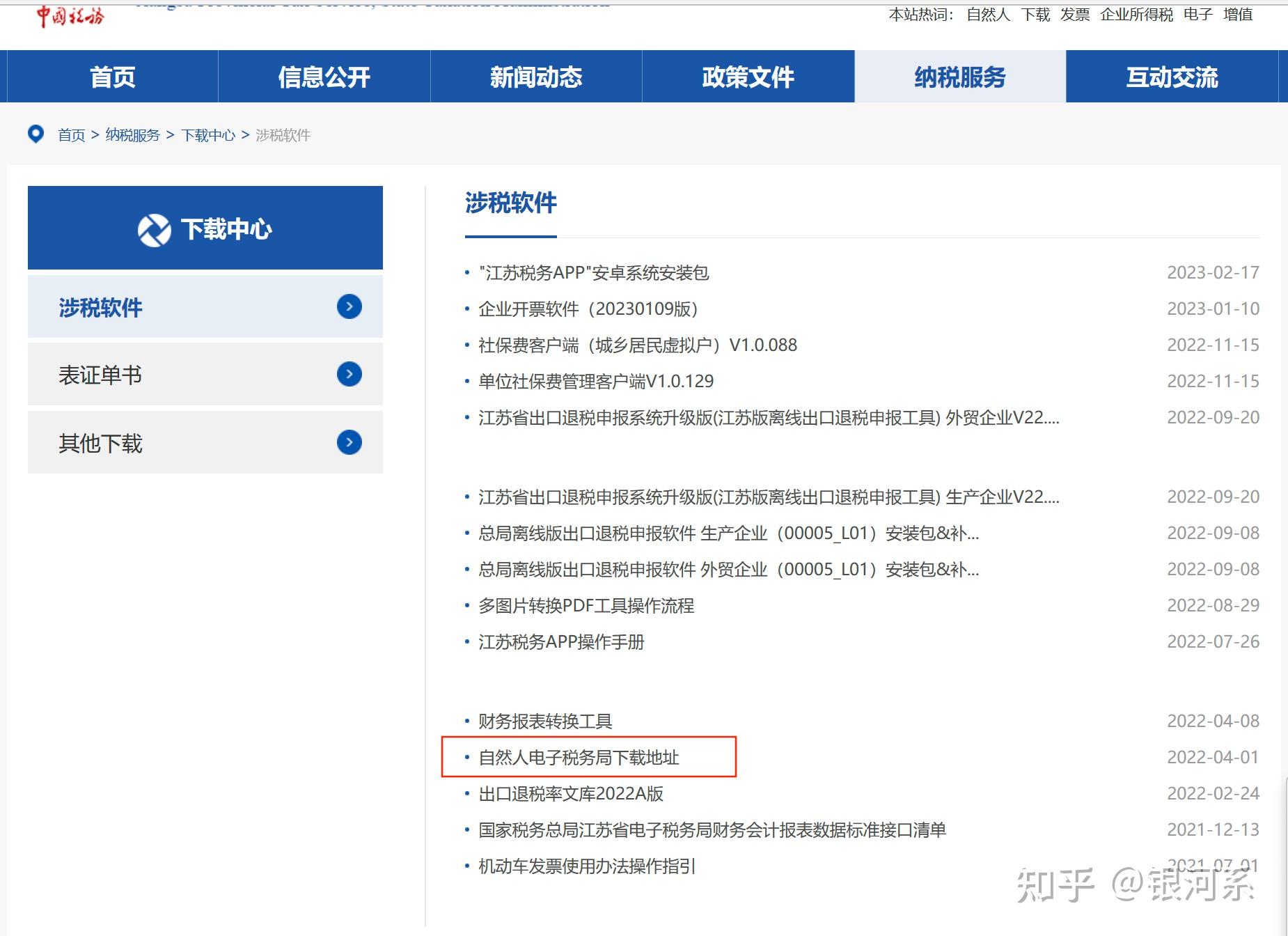Viewport: 1288px width, 936px height.
Task: Open 机动车发票使用办法操作指引 link
Action: click(x=587, y=866)
